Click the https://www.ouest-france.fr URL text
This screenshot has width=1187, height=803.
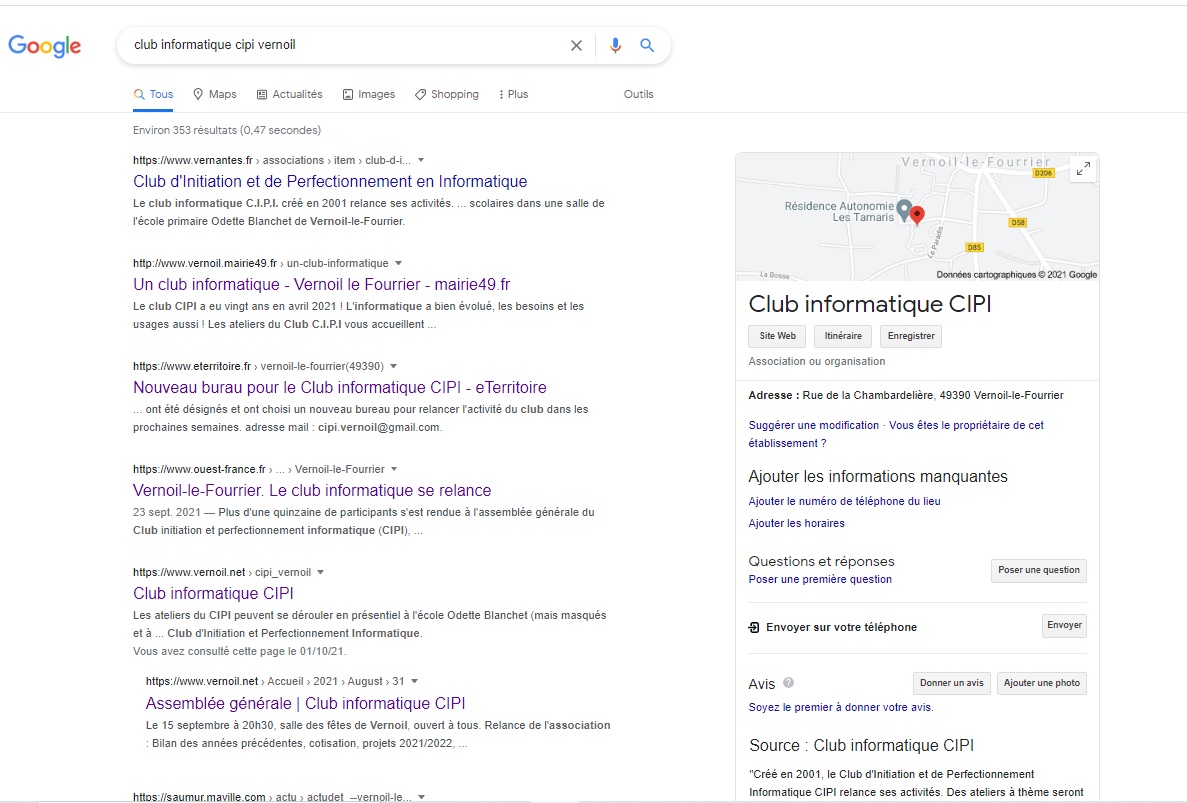point(200,469)
